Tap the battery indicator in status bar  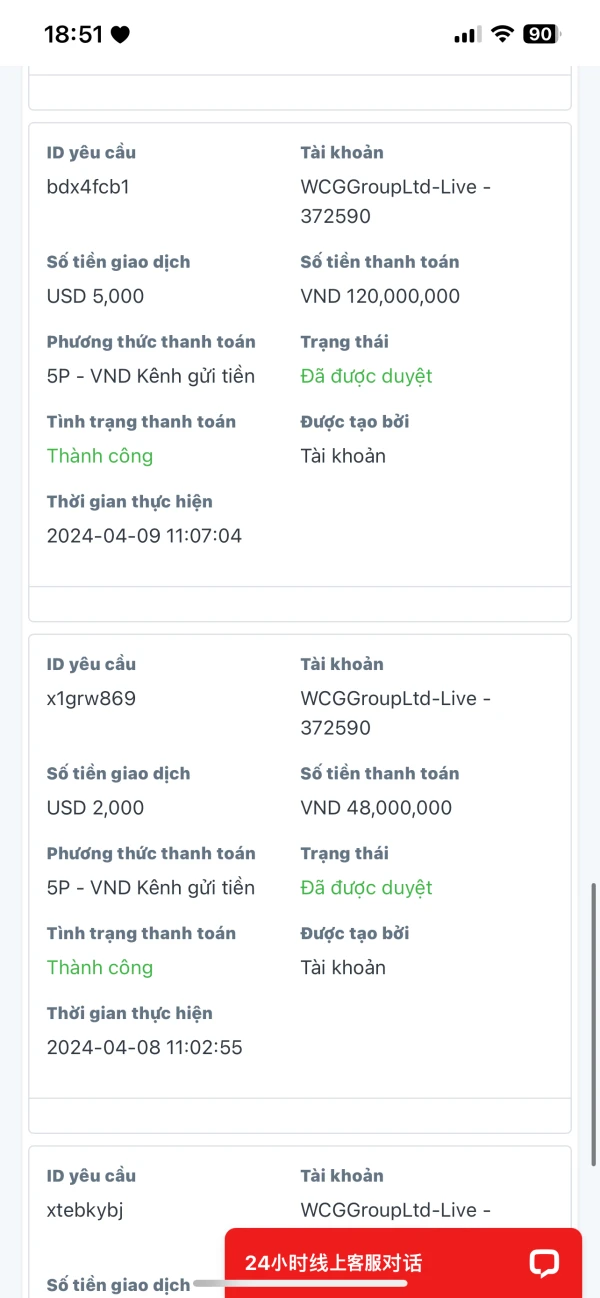tap(542, 34)
